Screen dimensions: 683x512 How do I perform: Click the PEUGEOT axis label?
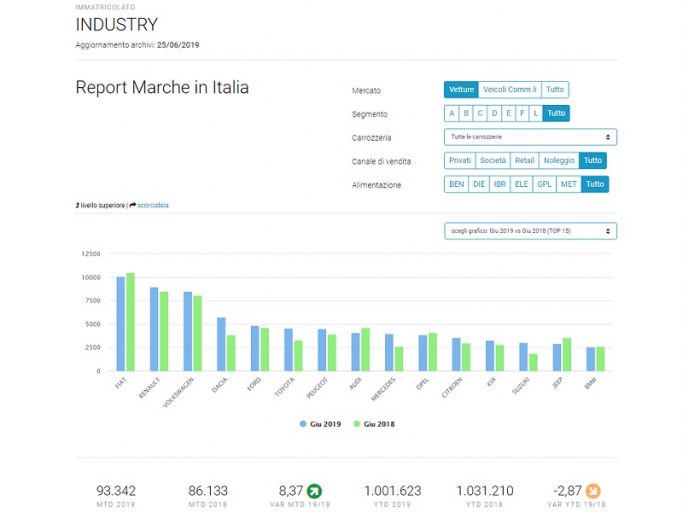pos(317,388)
